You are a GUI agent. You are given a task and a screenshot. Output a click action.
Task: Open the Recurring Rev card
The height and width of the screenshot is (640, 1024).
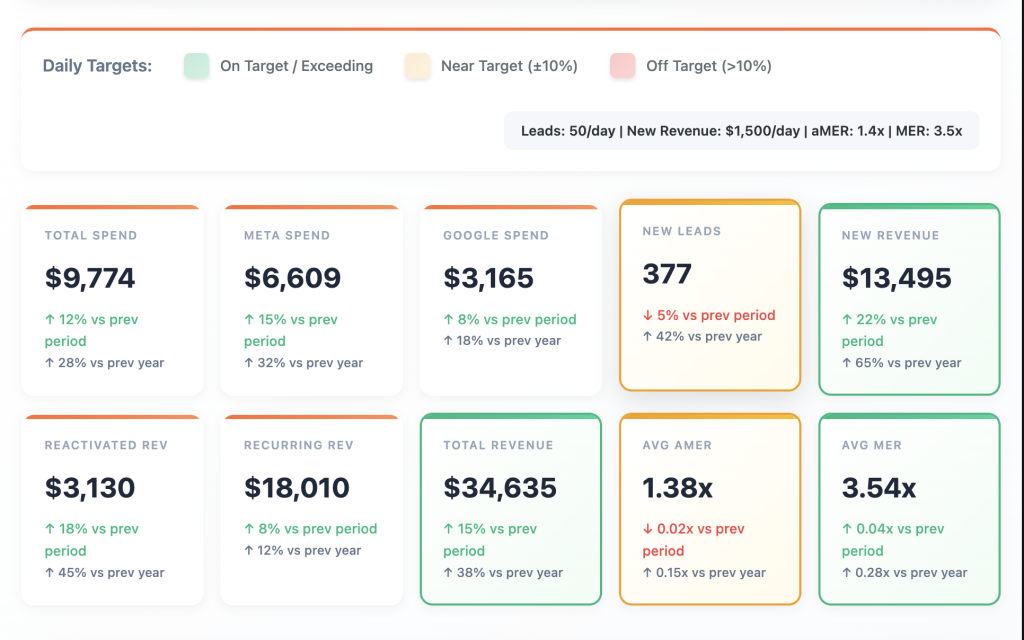tap(311, 510)
